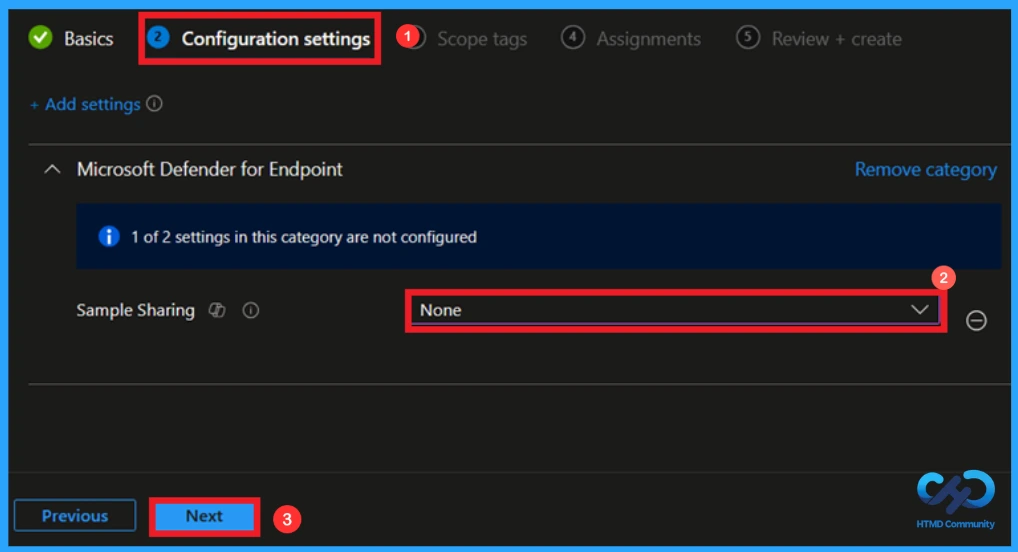Open the Review + create step
Screen dimensions: 1018x552
click(x=819, y=38)
